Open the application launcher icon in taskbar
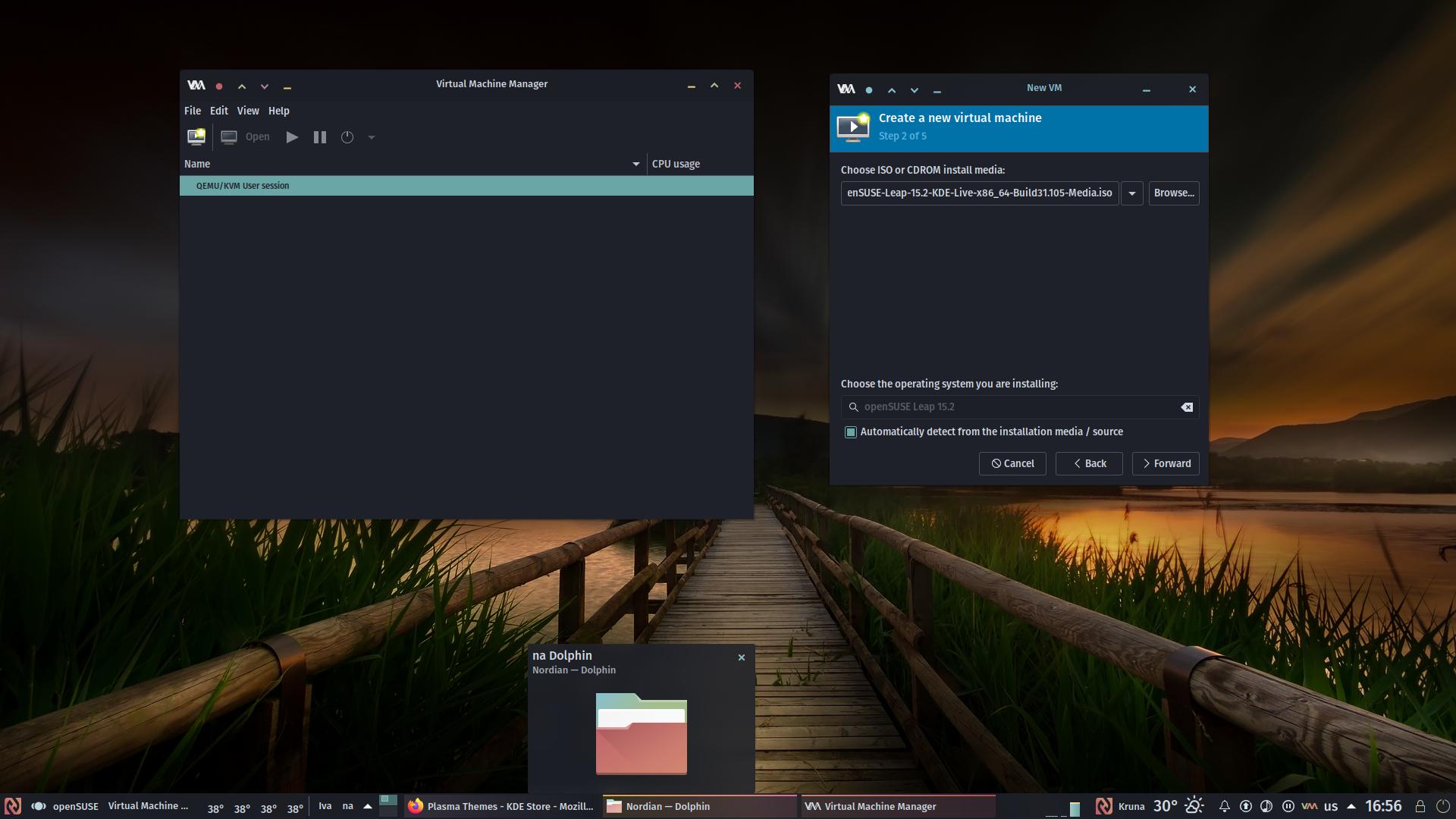This screenshot has width=1456, height=819. (x=13, y=806)
